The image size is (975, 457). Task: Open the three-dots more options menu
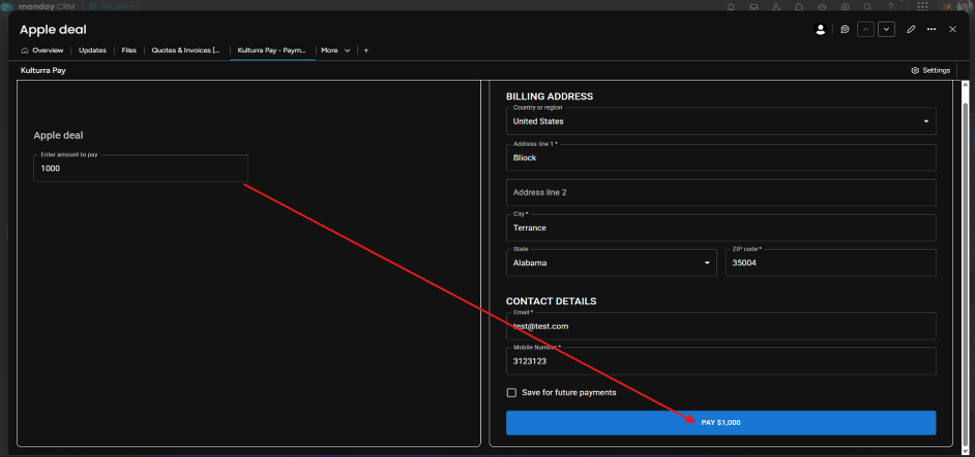click(x=931, y=29)
